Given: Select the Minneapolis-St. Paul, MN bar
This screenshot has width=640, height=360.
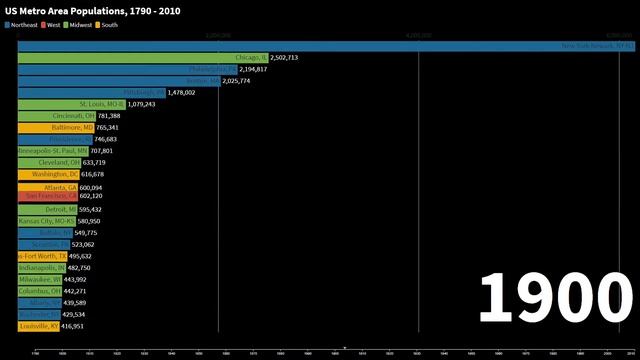Looking at the screenshot, I should pyautogui.click(x=53, y=151).
